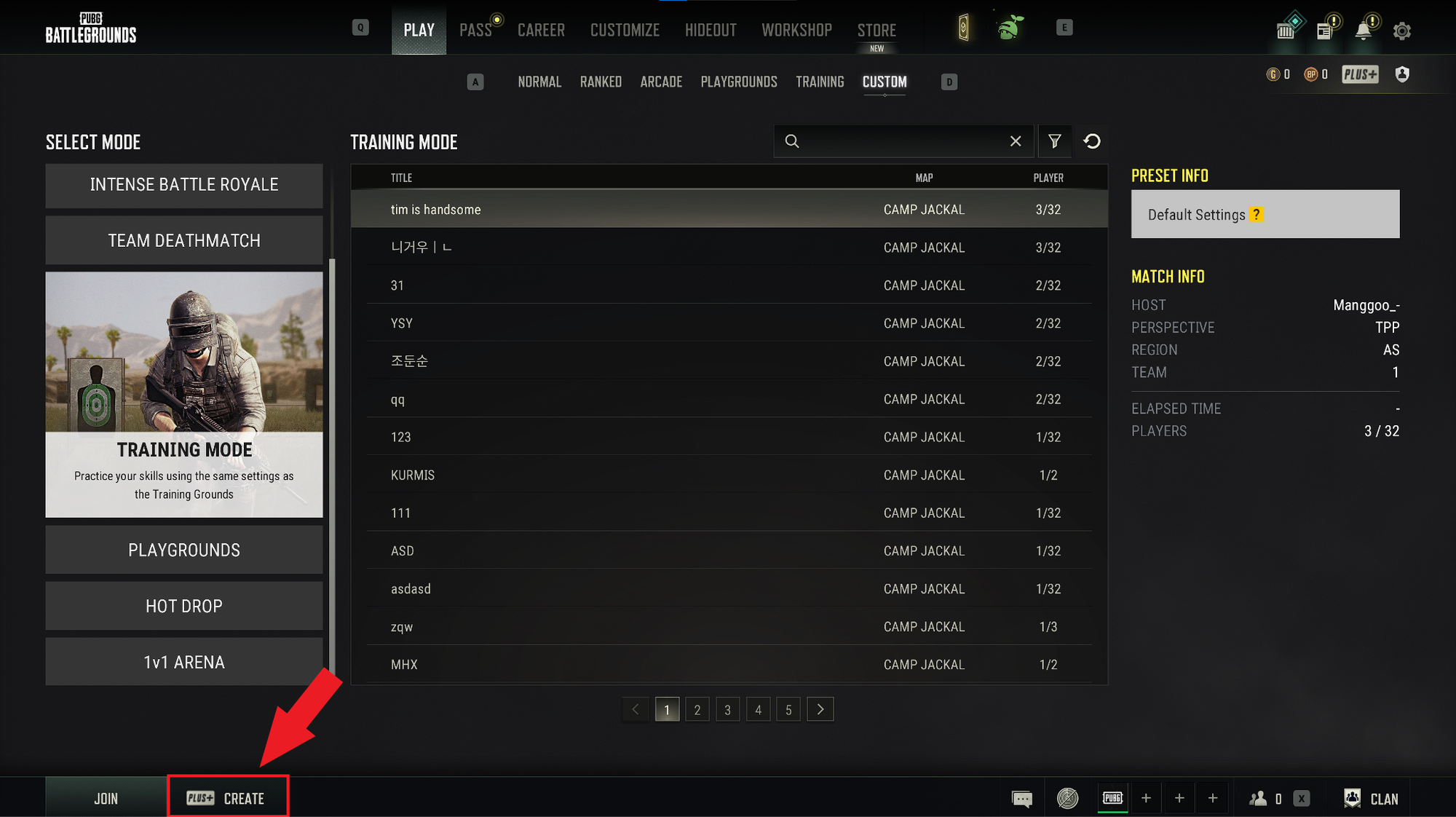Click the BP balance icon

[1310, 74]
